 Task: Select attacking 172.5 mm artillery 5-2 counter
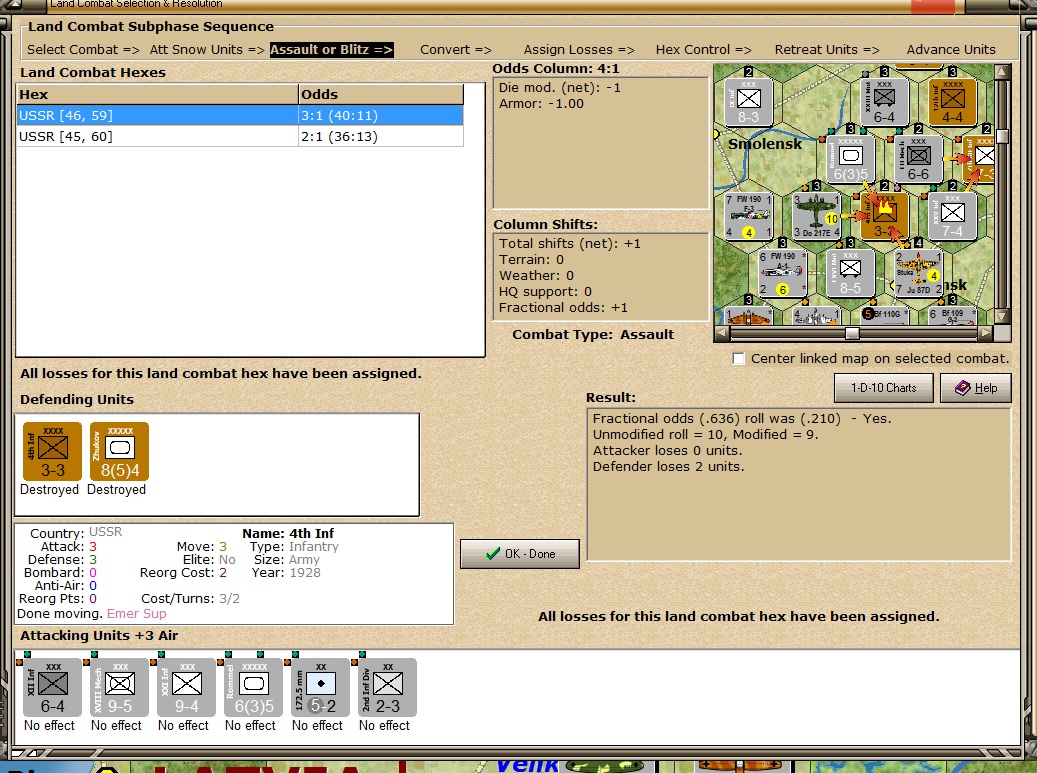pos(321,688)
